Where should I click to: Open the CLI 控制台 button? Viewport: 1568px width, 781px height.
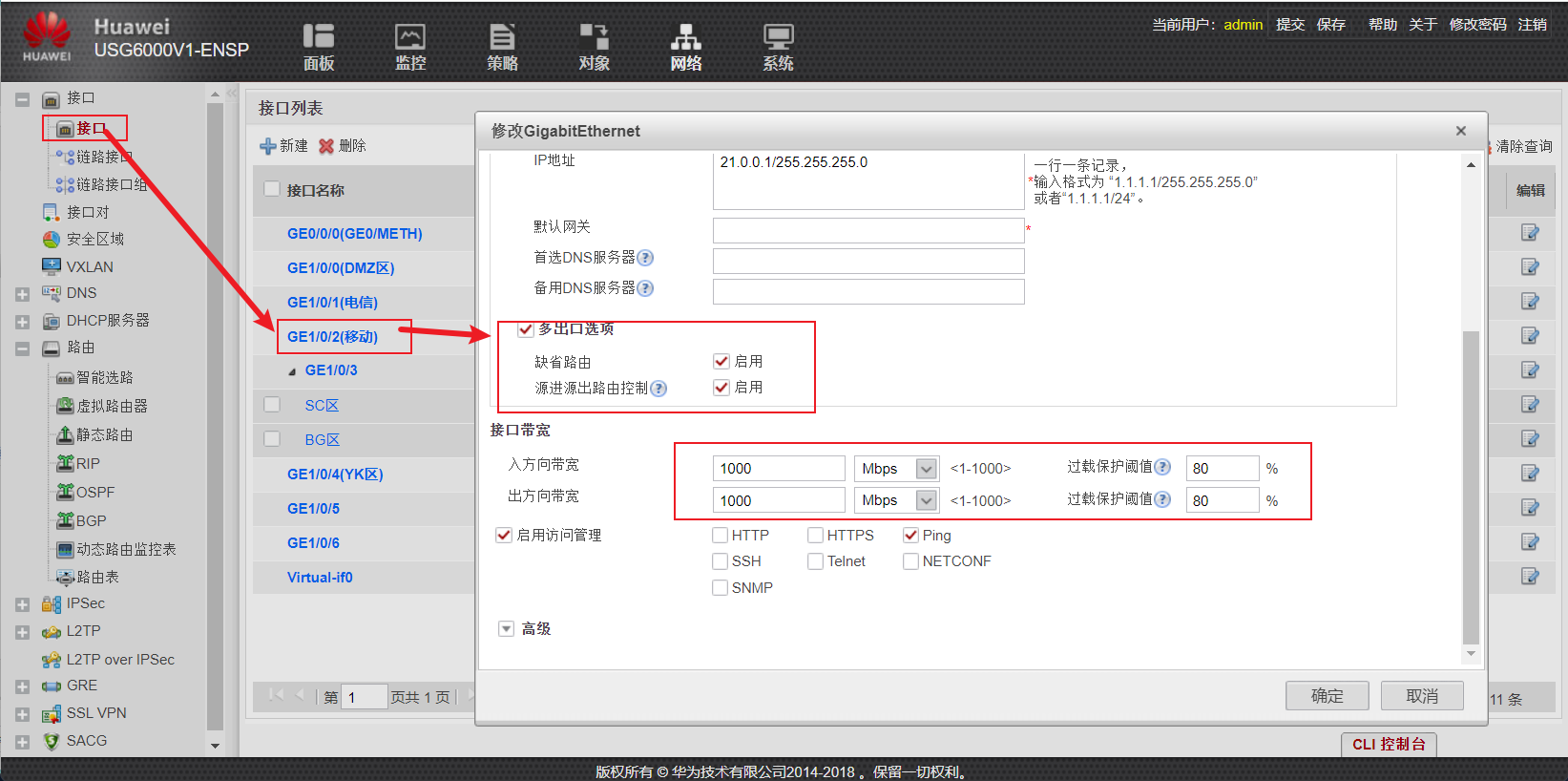(1389, 744)
